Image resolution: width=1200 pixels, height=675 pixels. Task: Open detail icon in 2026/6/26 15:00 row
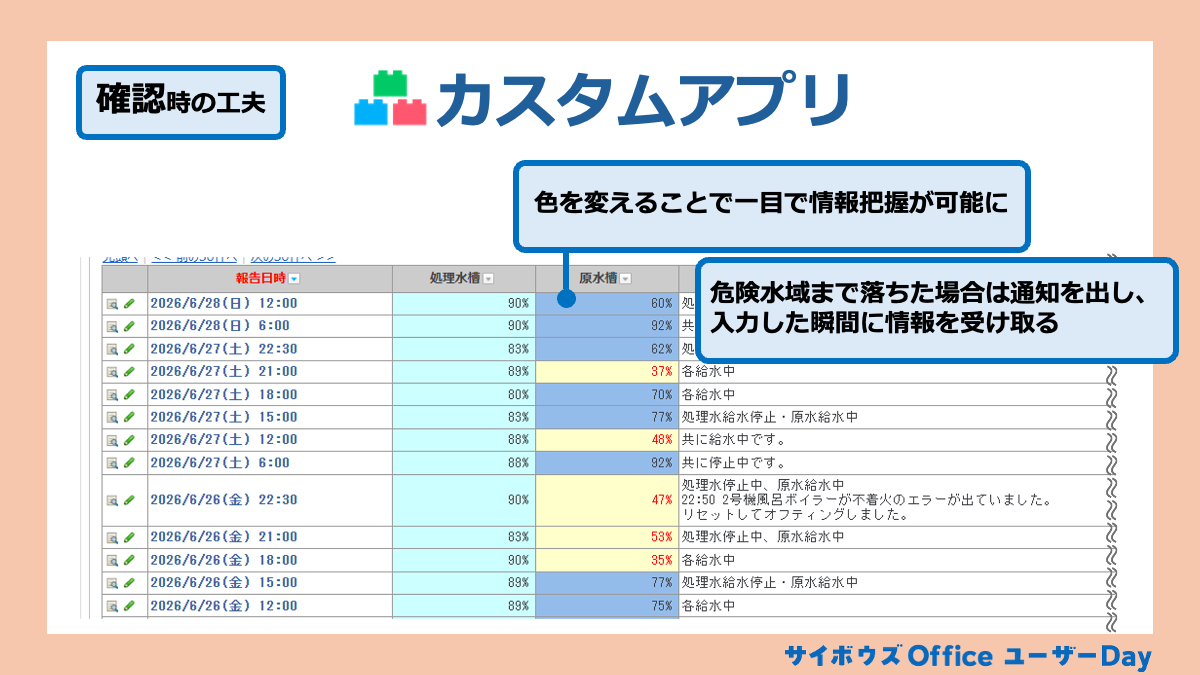[x=113, y=583]
